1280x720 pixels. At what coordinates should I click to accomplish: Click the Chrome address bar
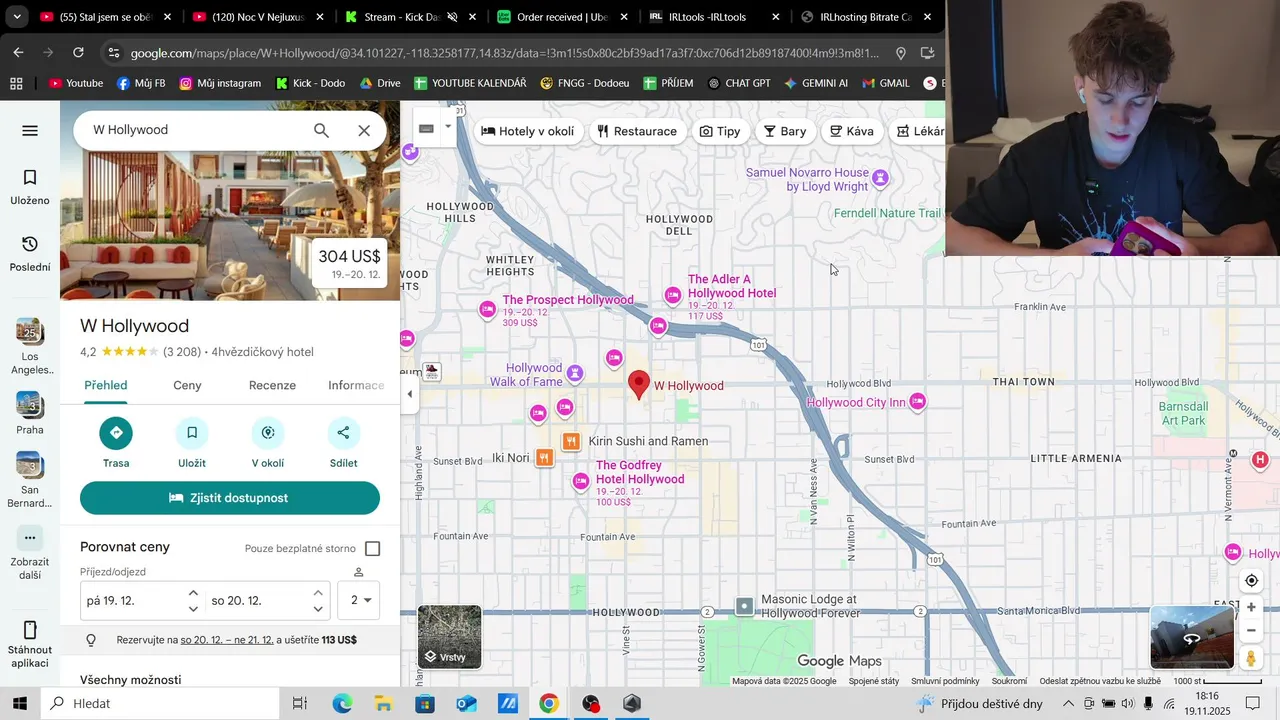tap(505, 53)
